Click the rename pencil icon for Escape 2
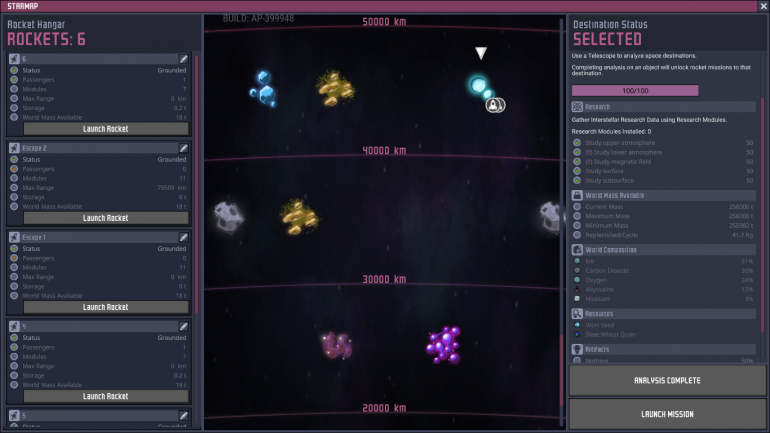The image size is (770, 433). [183, 148]
